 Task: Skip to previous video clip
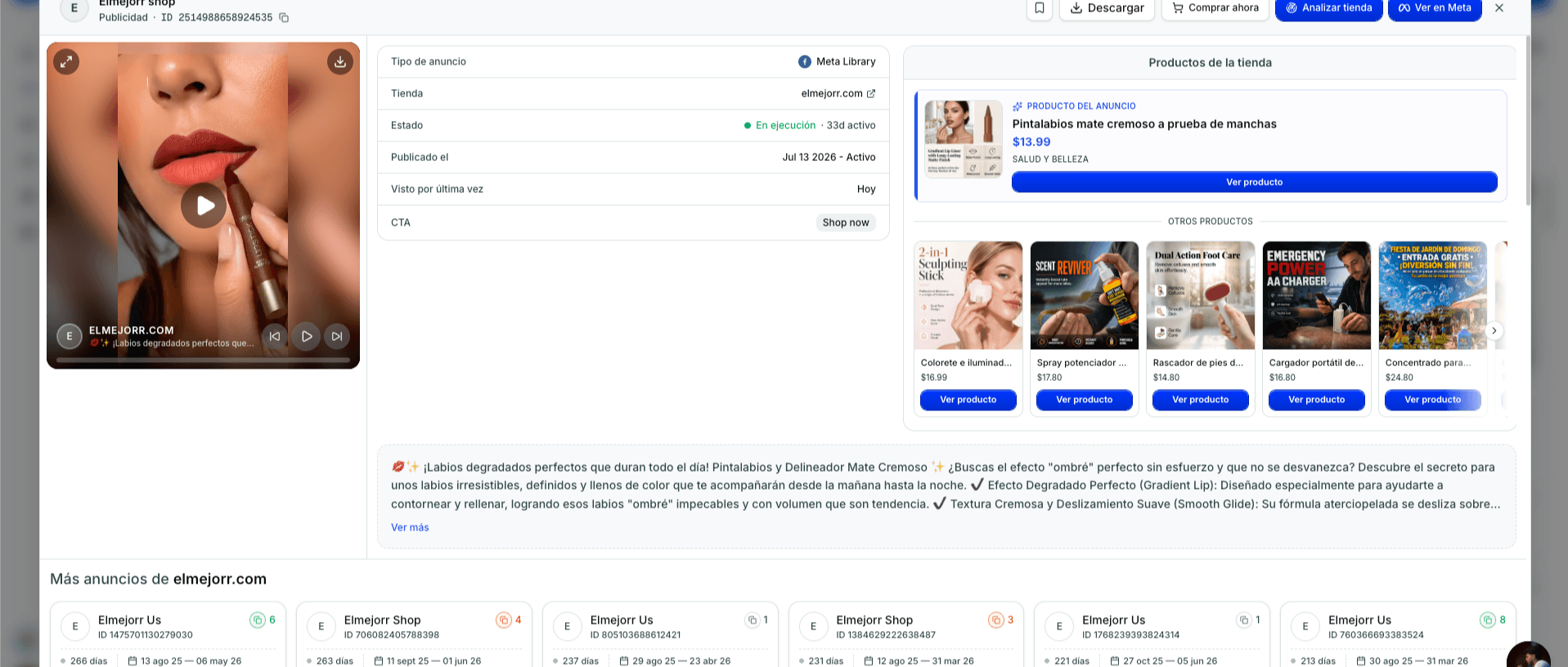(x=275, y=336)
